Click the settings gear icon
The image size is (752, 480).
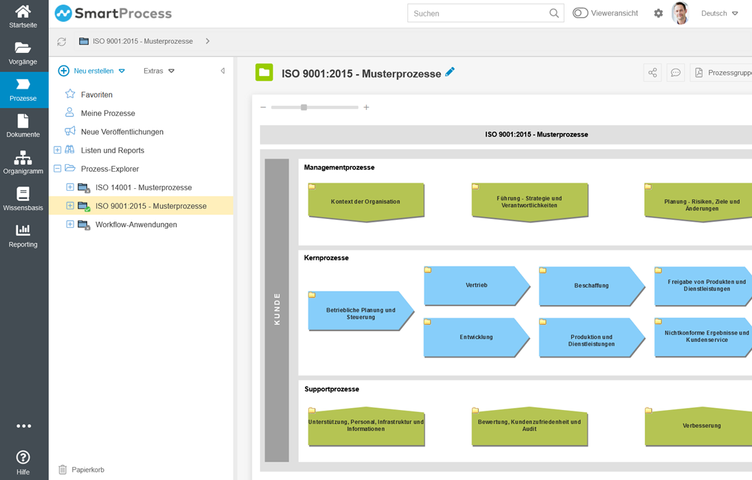[658, 13]
